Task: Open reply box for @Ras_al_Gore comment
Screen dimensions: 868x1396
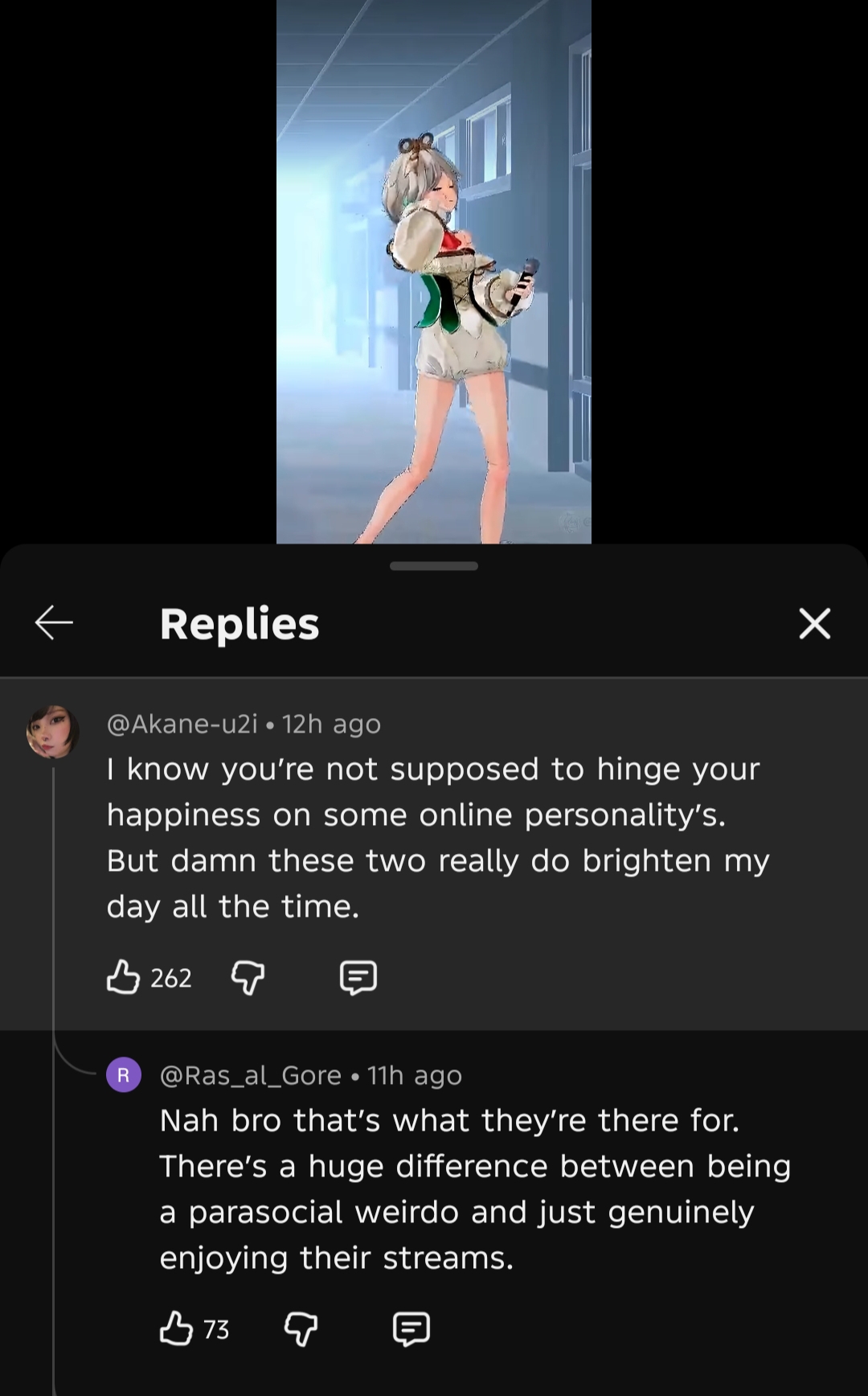Action: click(411, 1330)
